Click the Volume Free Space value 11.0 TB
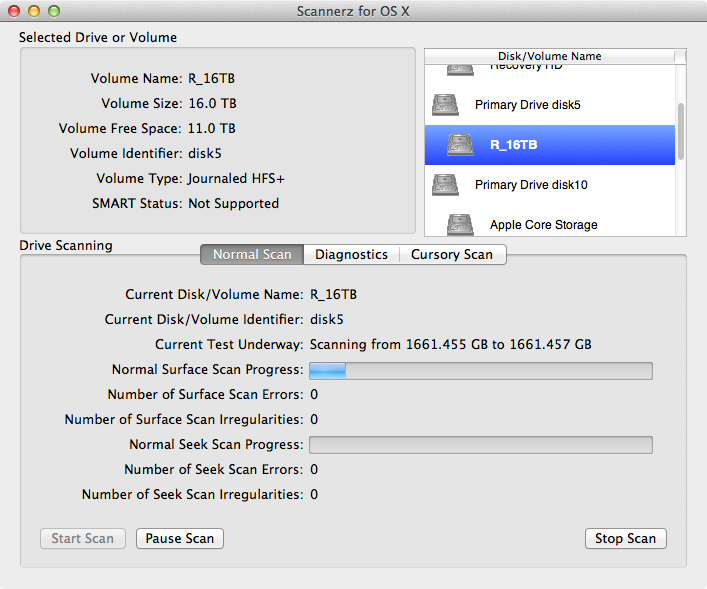This screenshot has height=589, width=707. point(211,129)
